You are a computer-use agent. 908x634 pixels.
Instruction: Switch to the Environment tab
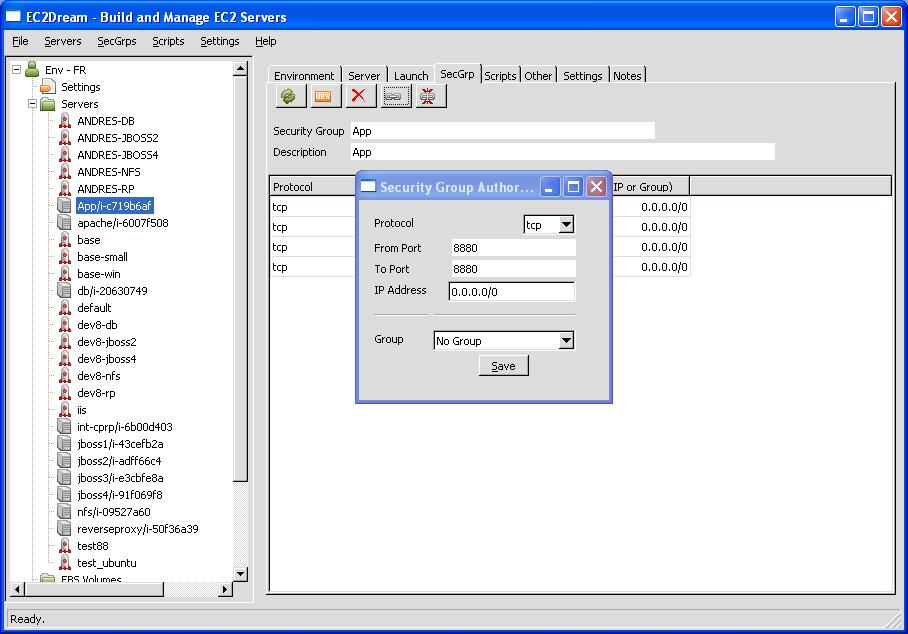[305, 76]
